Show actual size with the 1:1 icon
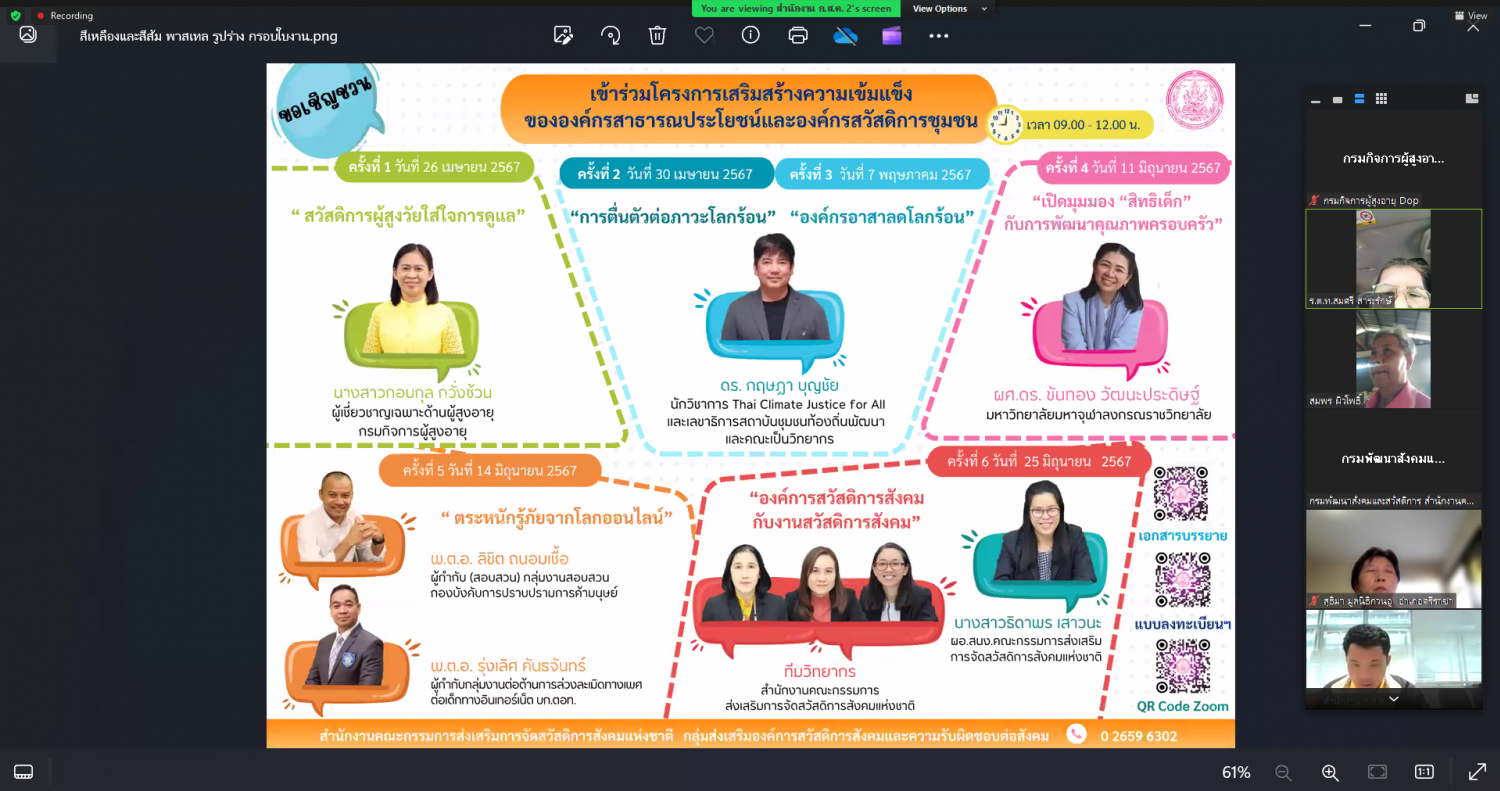 (x=1424, y=772)
